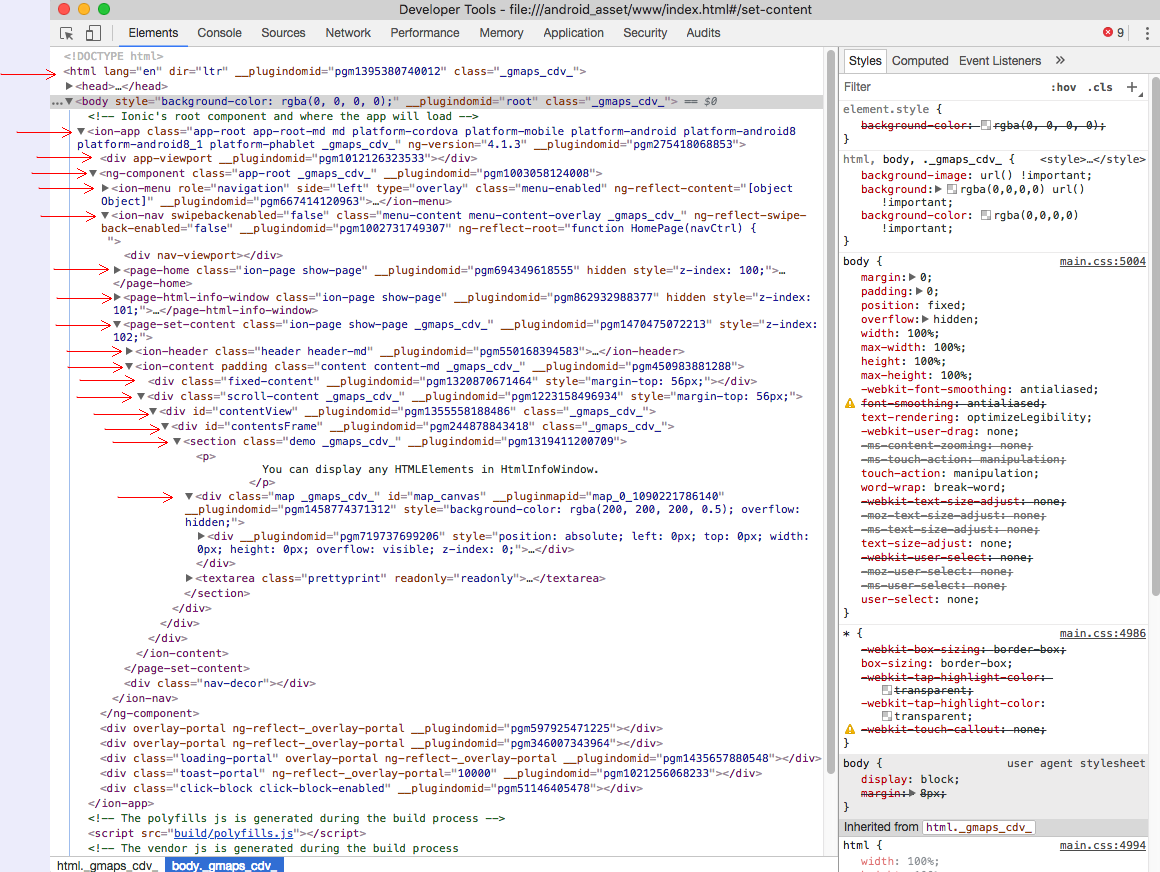Select the toast-portal div element row

click(x=431, y=774)
